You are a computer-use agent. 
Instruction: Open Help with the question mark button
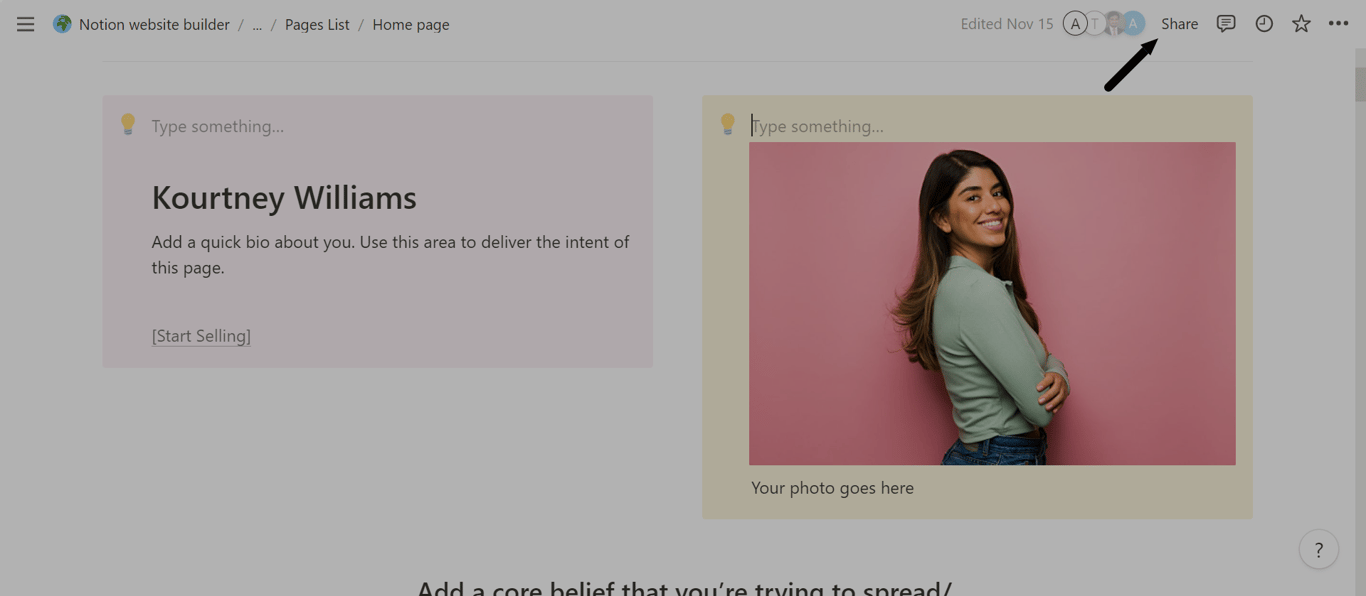click(x=1318, y=549)
